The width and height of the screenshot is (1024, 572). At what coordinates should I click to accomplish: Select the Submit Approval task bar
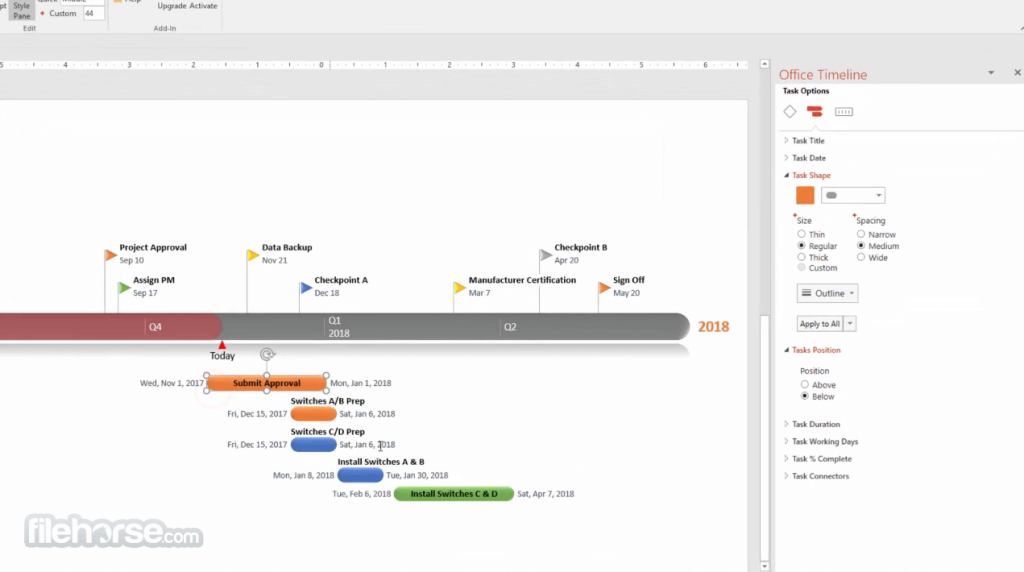click(x=266, y=383)
